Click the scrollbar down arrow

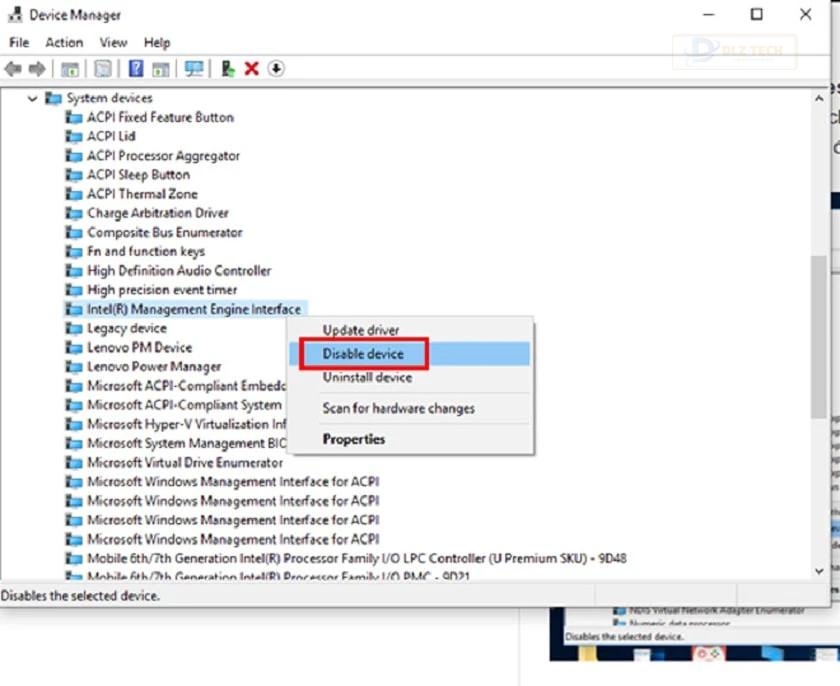click(819, 571)
